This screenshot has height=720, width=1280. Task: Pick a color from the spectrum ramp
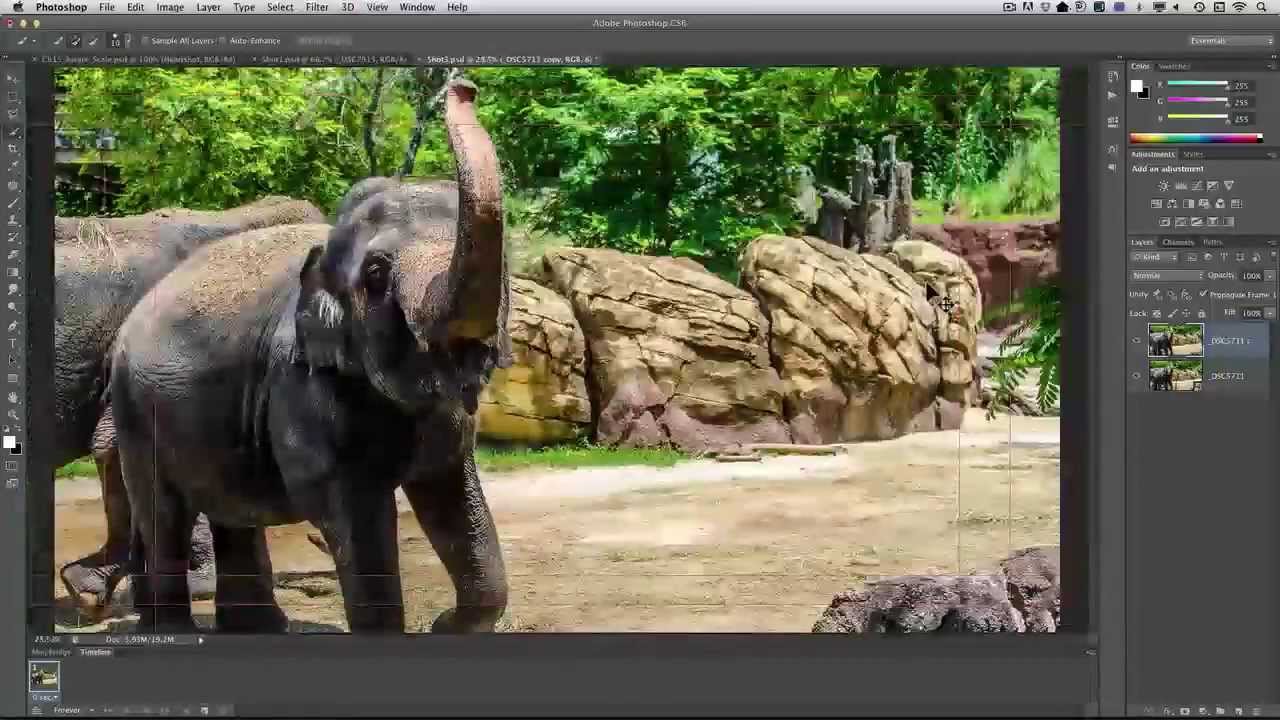coord(1196,138)
